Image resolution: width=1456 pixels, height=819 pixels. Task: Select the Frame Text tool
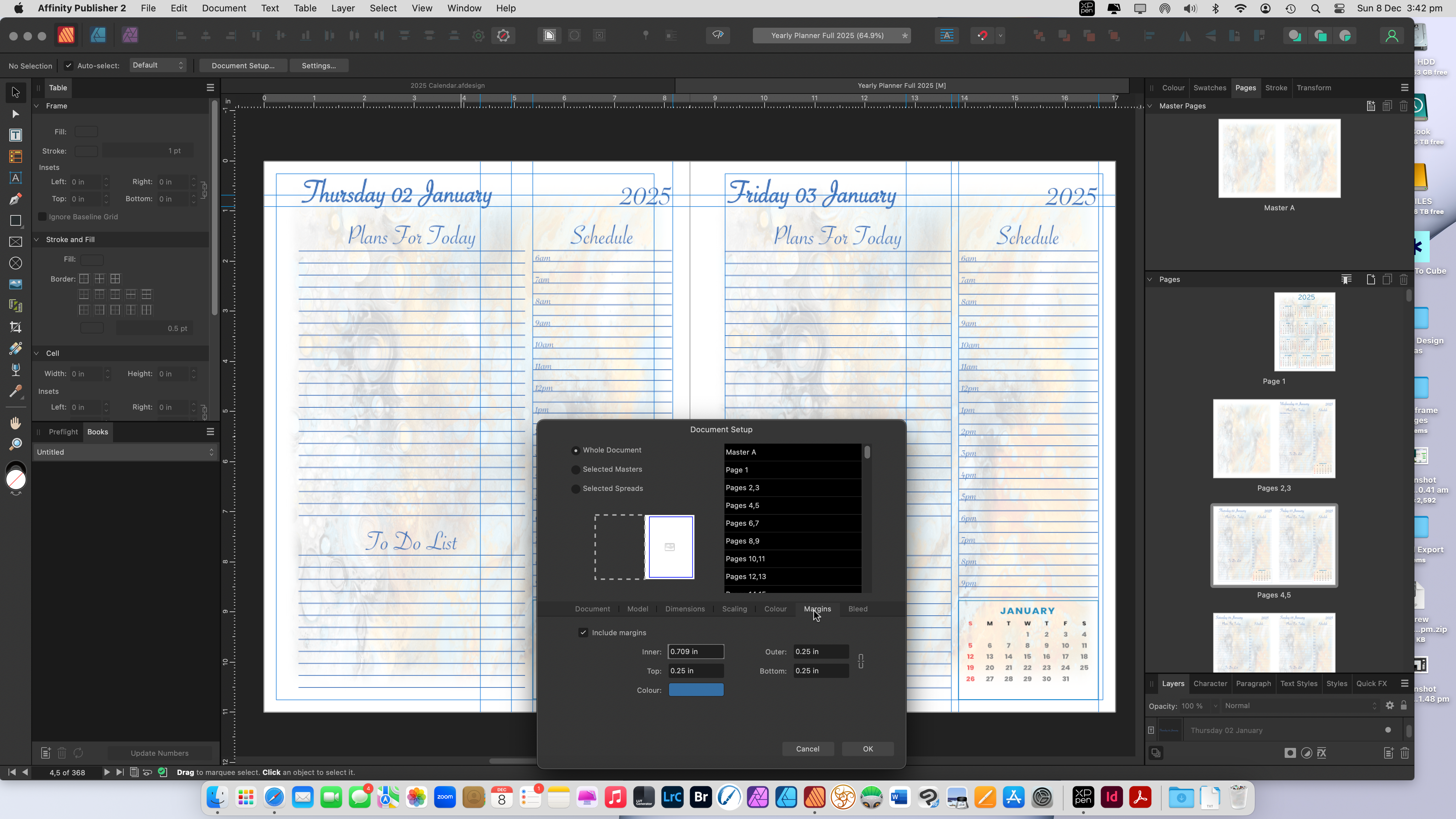15,135
